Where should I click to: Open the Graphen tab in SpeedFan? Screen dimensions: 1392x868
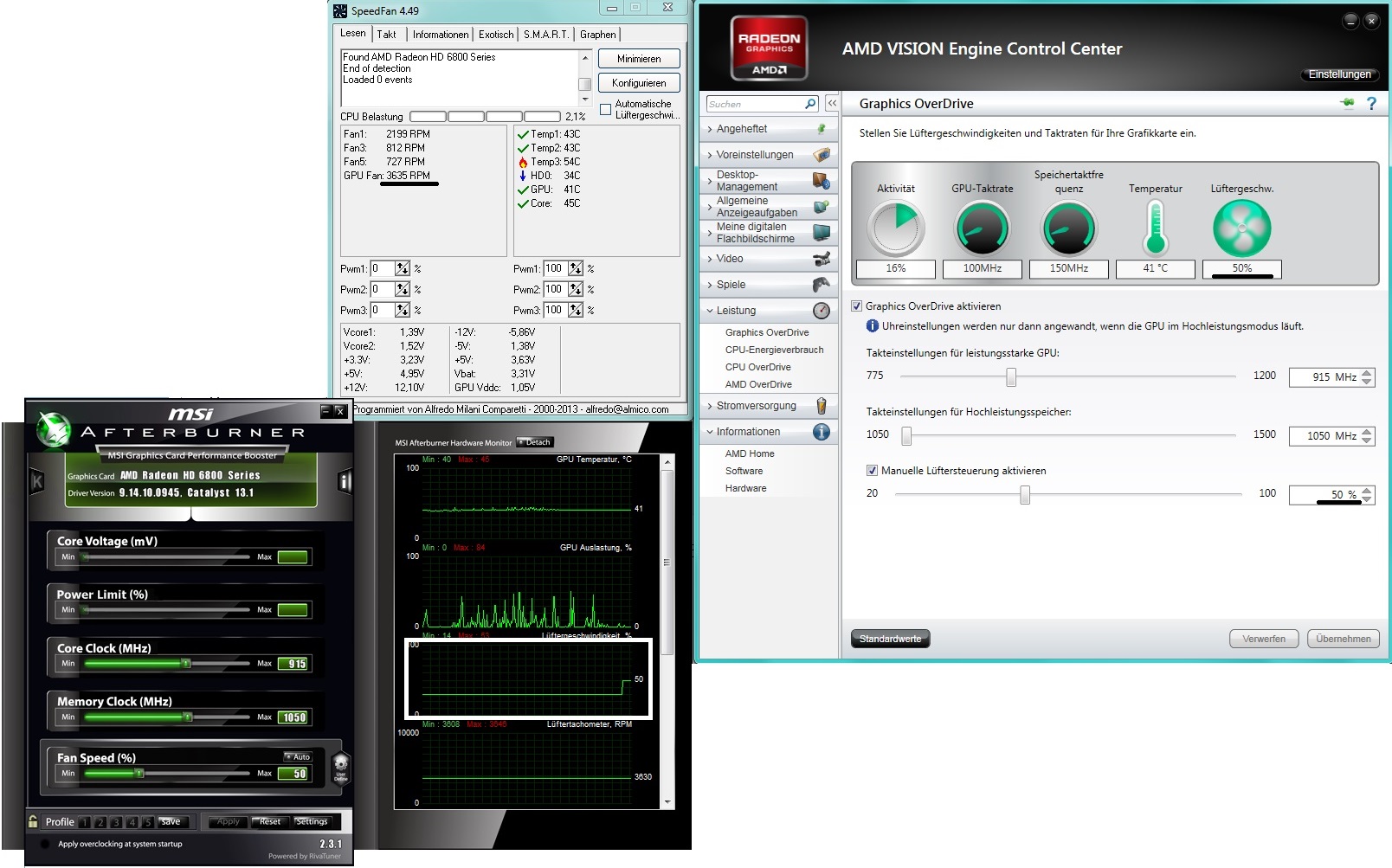(x=598, y=35)
